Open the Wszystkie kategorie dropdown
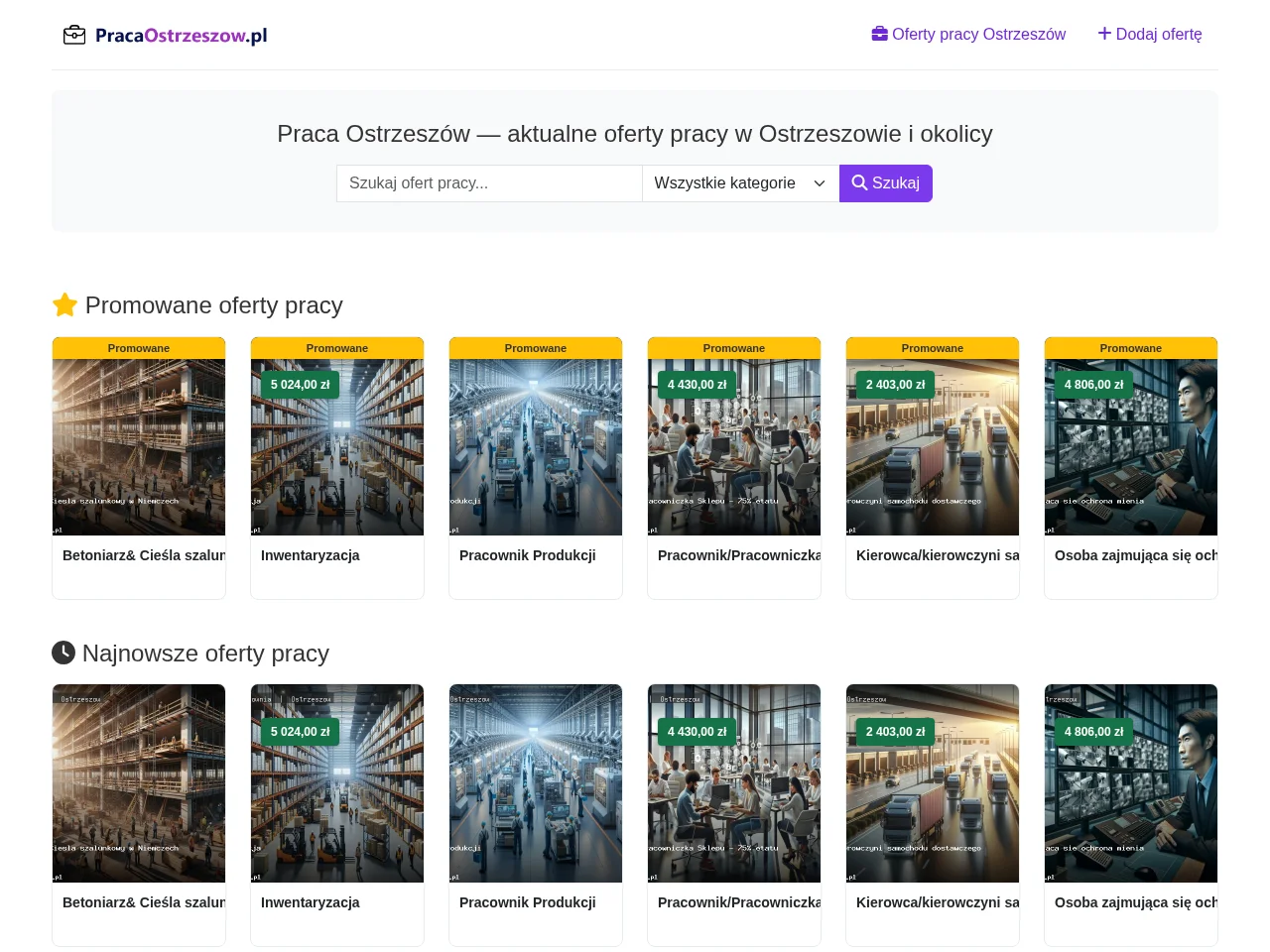Image resolution: width=1270 pixels, height=952 pixels. (740, 183)
